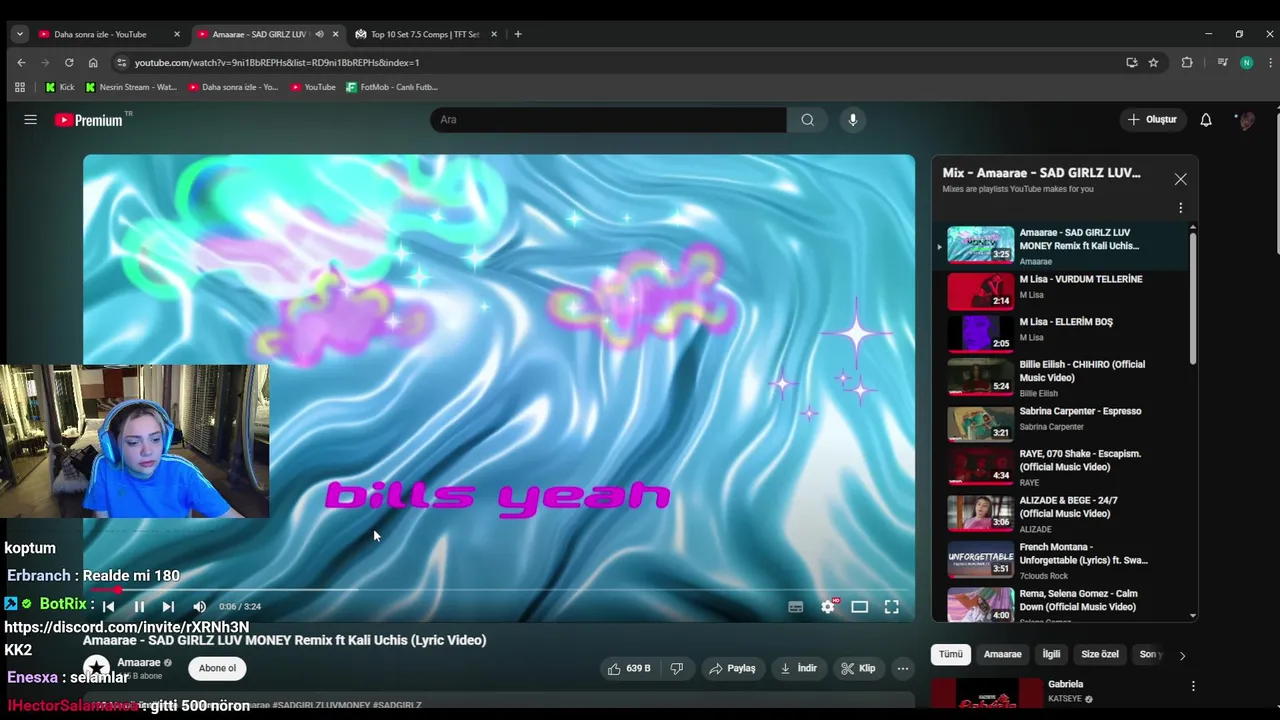The width and height of the screenshot is (1280, 720).
Task: Switch to theater mode
Action: 859,607
